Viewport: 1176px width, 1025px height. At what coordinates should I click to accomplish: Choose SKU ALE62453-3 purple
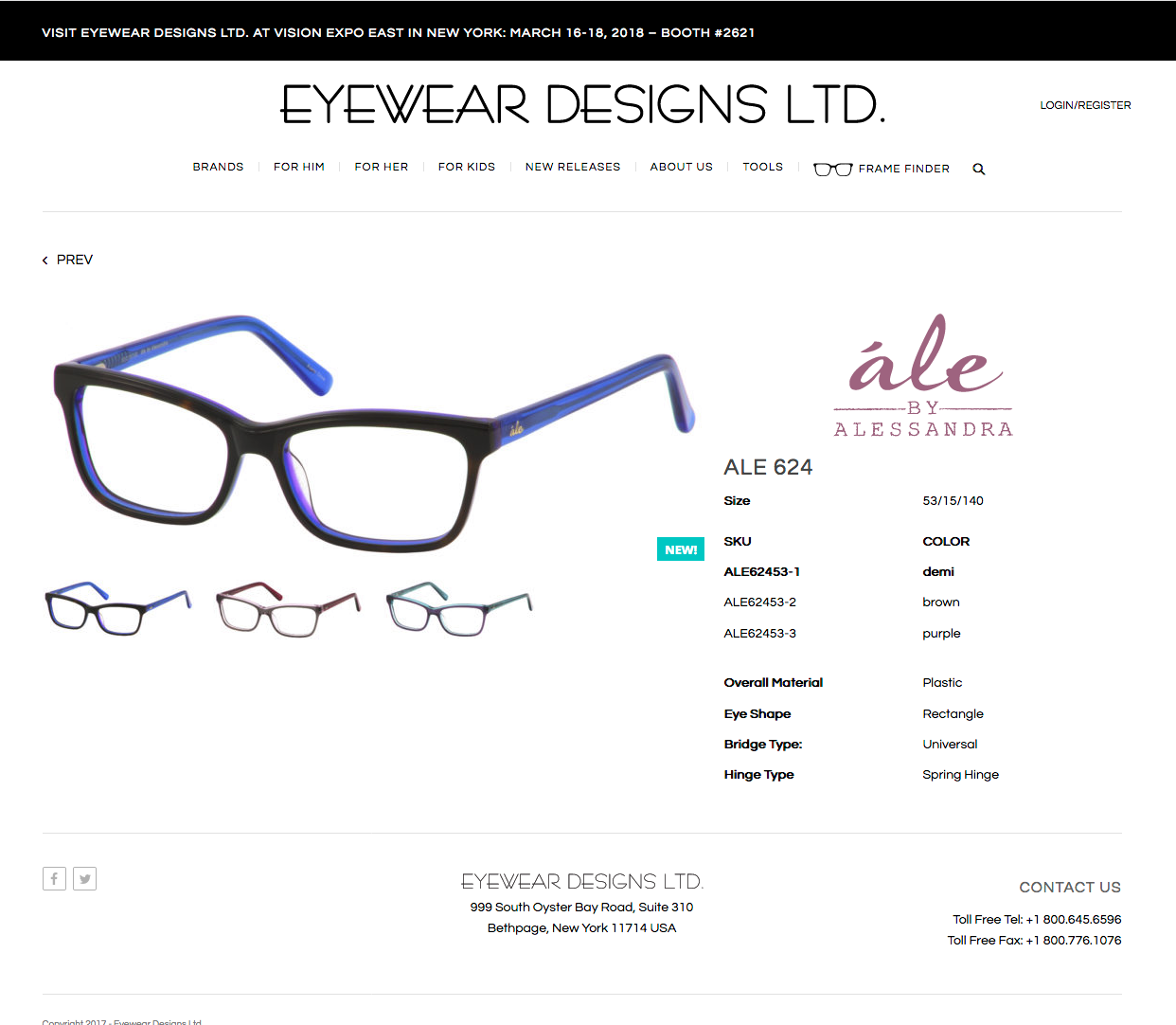[x=843, y=634]
